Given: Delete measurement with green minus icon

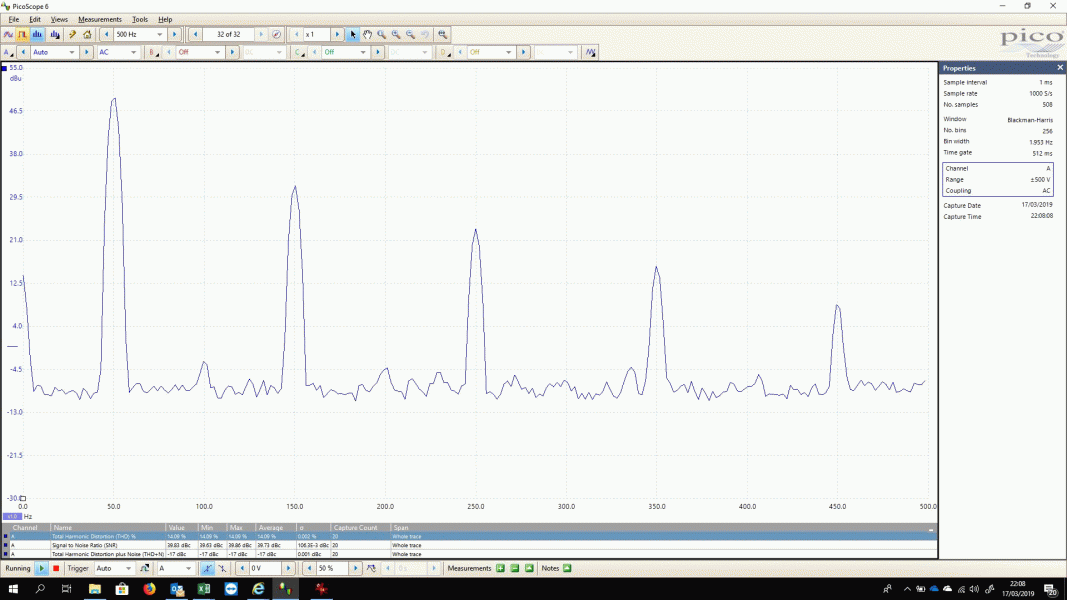Looking at the screenshot, I should [x=514, y=568].
